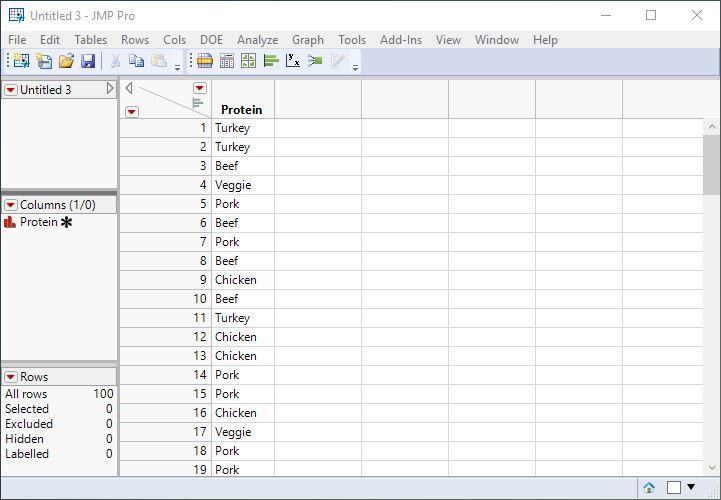Image resolution: width=721 pixels, height=500 pixels.
Task: Open the Rows menu
Action: tap(135, 40)
